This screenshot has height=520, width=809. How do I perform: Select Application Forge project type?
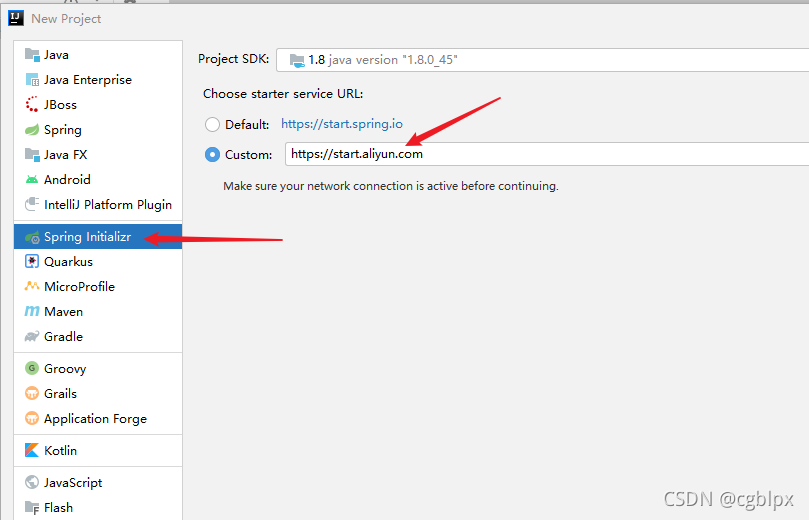pyautogui.click(x=98, y=418)
